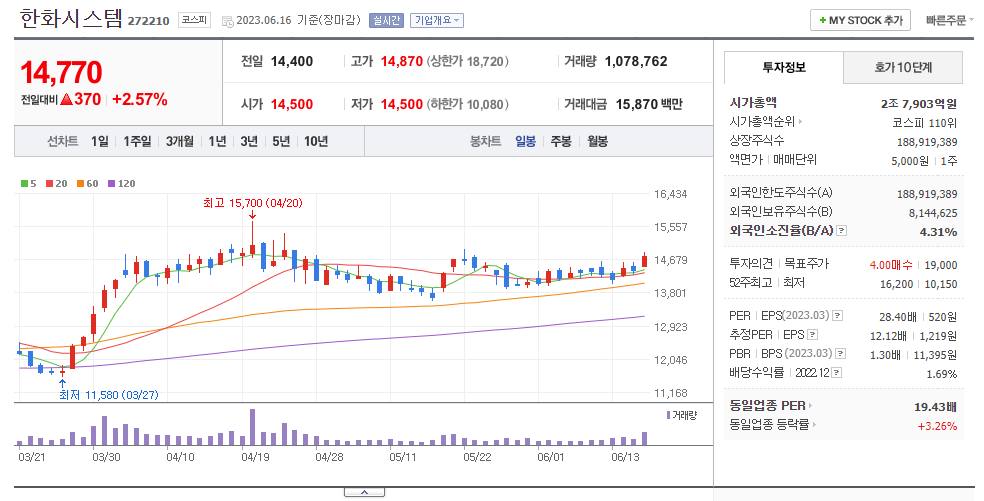Click the 고가 value 14,870

pos(402,62)
